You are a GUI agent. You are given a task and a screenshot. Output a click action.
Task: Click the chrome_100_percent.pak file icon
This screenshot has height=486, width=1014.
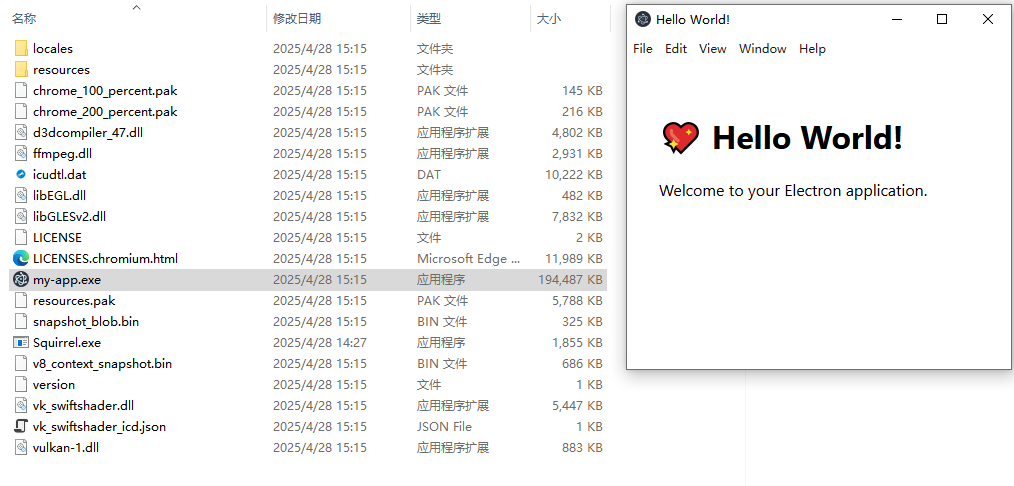(x=21, y=90)
